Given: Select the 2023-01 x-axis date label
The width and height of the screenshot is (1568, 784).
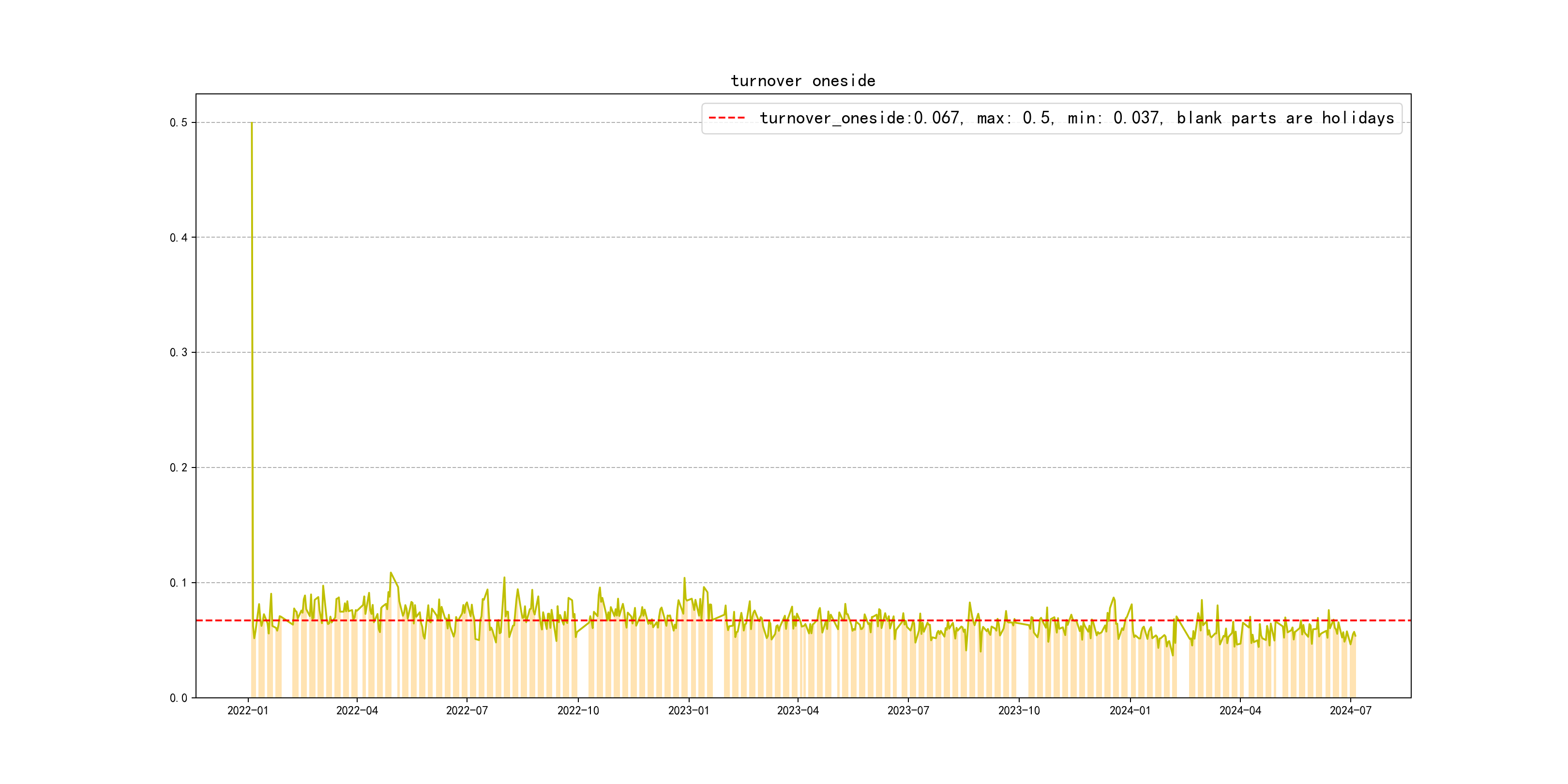Looking at the screenshot, I should [x=689, y=711].
